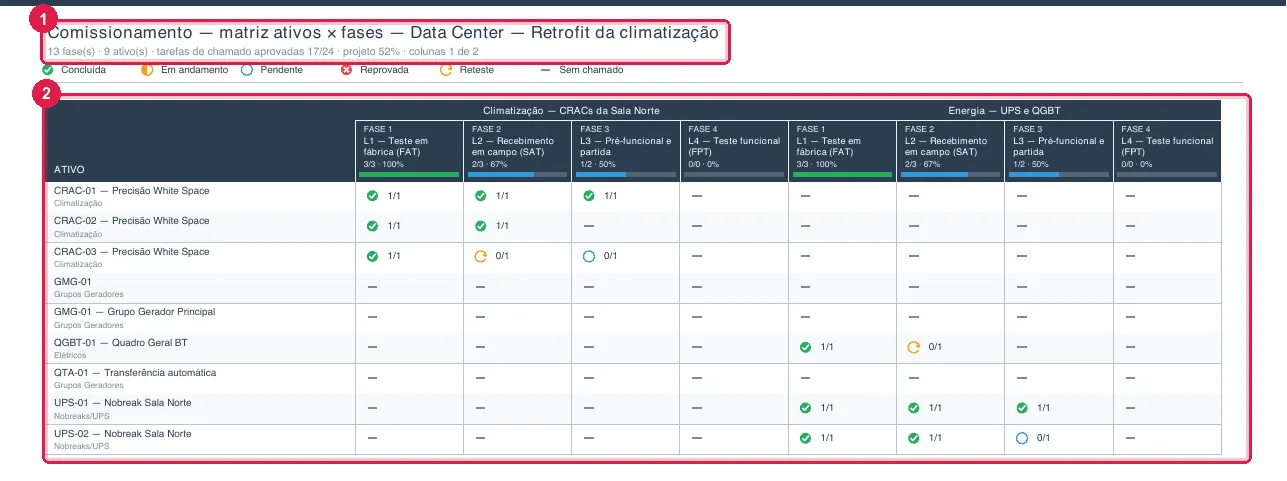Open CRAC-03 L1 FAT completed check icon
The width and height of the screenshot is (1287, 481).
(373, 256)
